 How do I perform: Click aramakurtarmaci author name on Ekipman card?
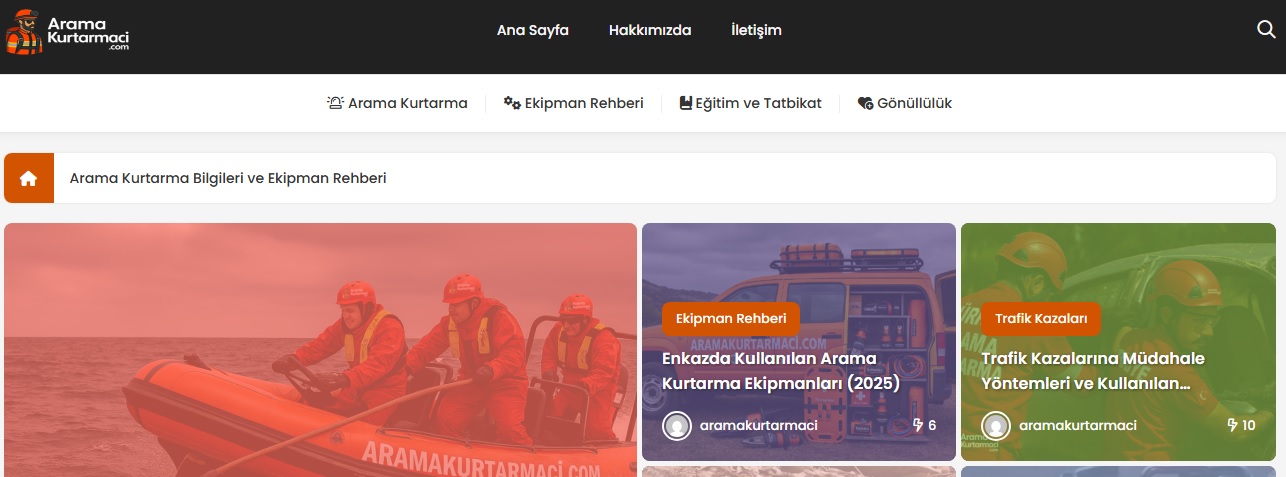coord(758,426)
